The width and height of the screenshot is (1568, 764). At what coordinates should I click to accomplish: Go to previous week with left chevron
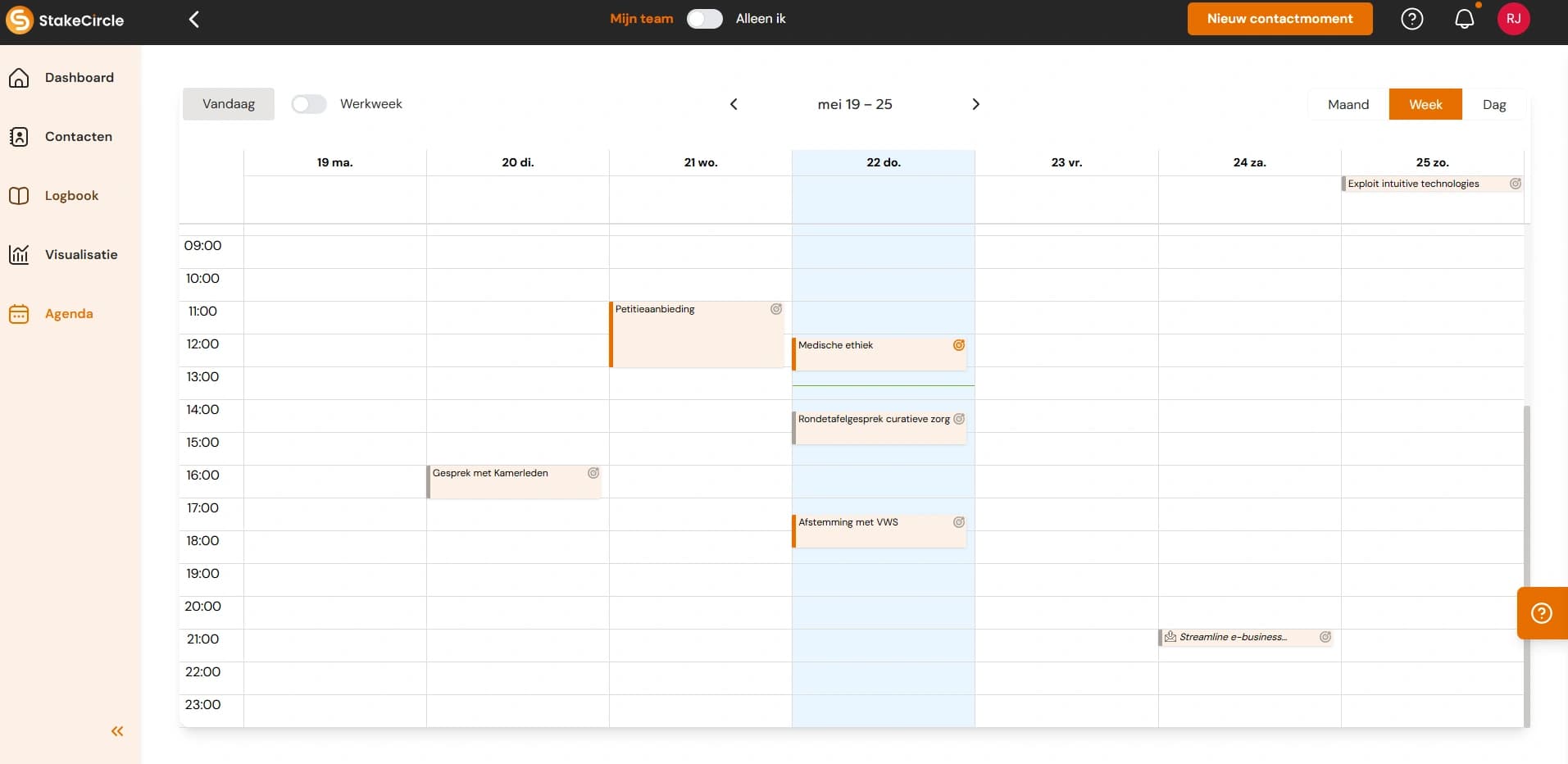734,104
